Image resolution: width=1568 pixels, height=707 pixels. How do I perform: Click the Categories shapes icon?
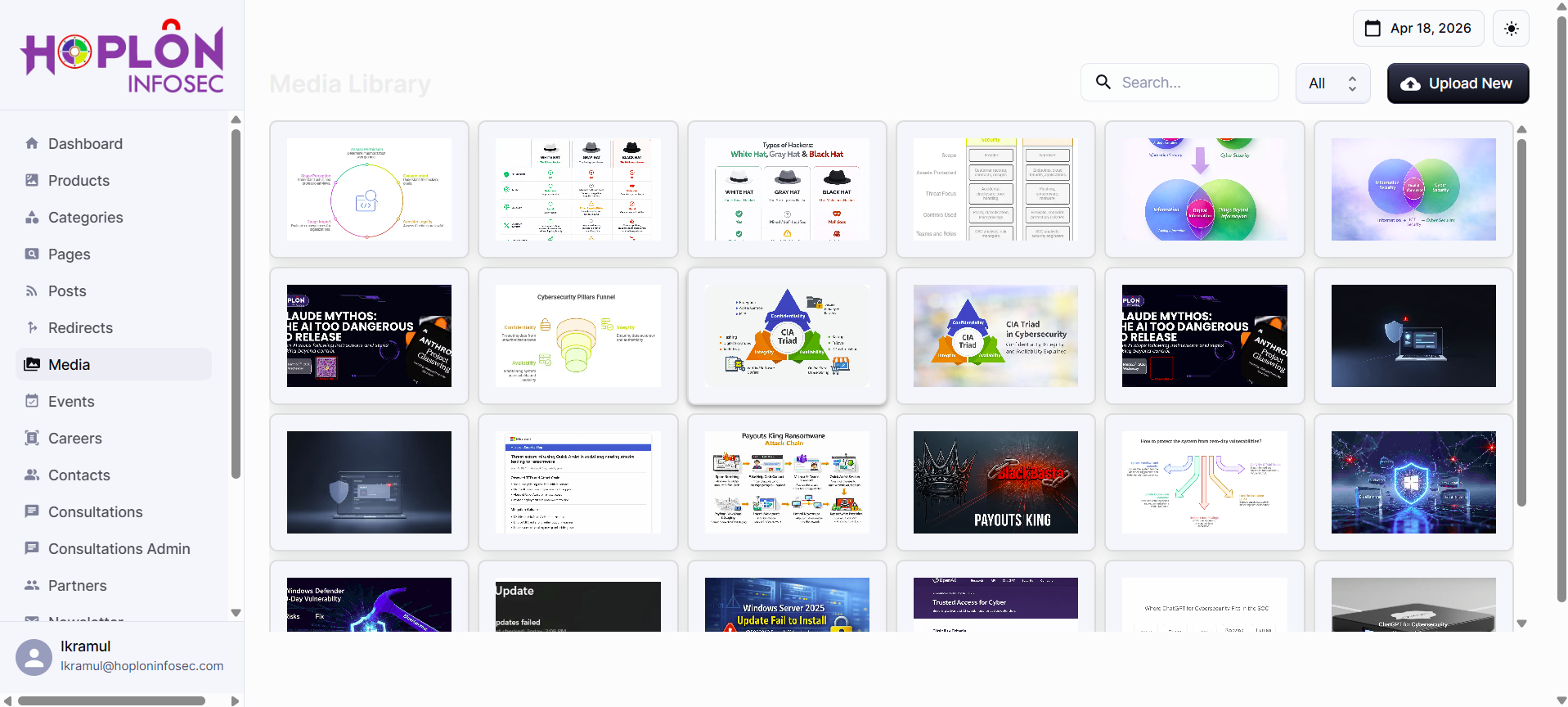tap(32, 218)
